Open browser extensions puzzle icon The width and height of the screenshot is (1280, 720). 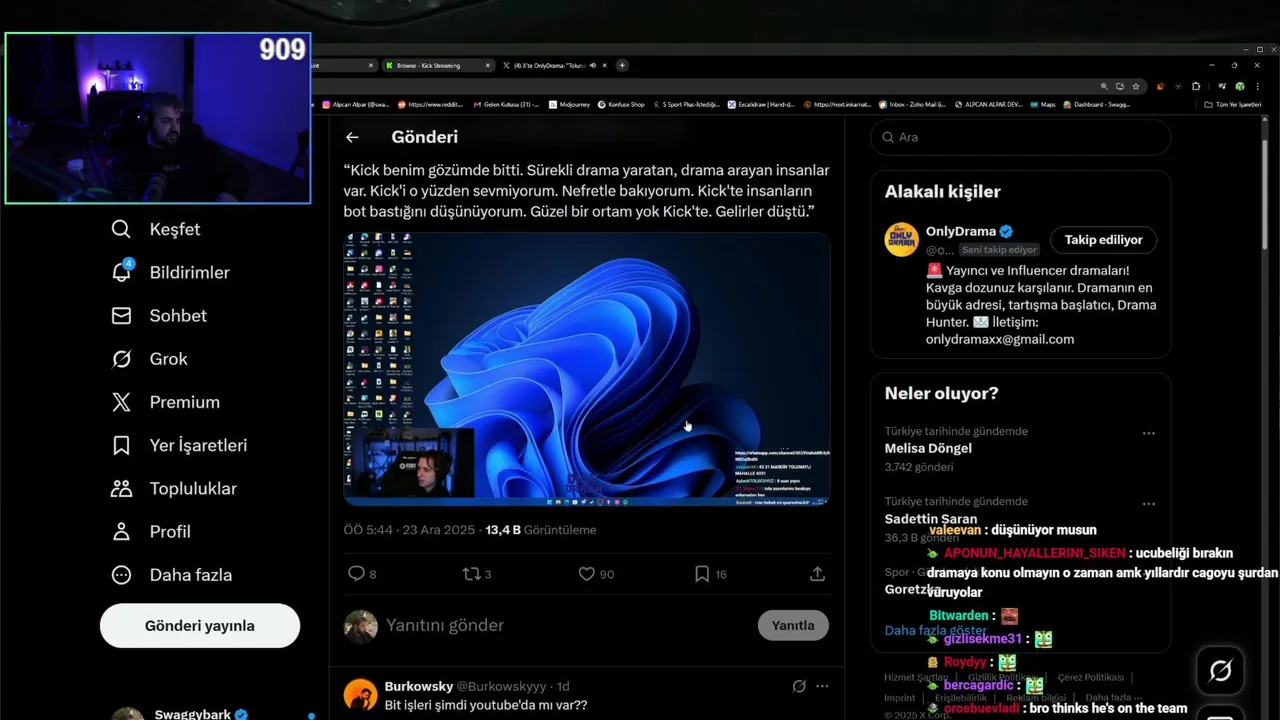click(x=1196, y=86)
